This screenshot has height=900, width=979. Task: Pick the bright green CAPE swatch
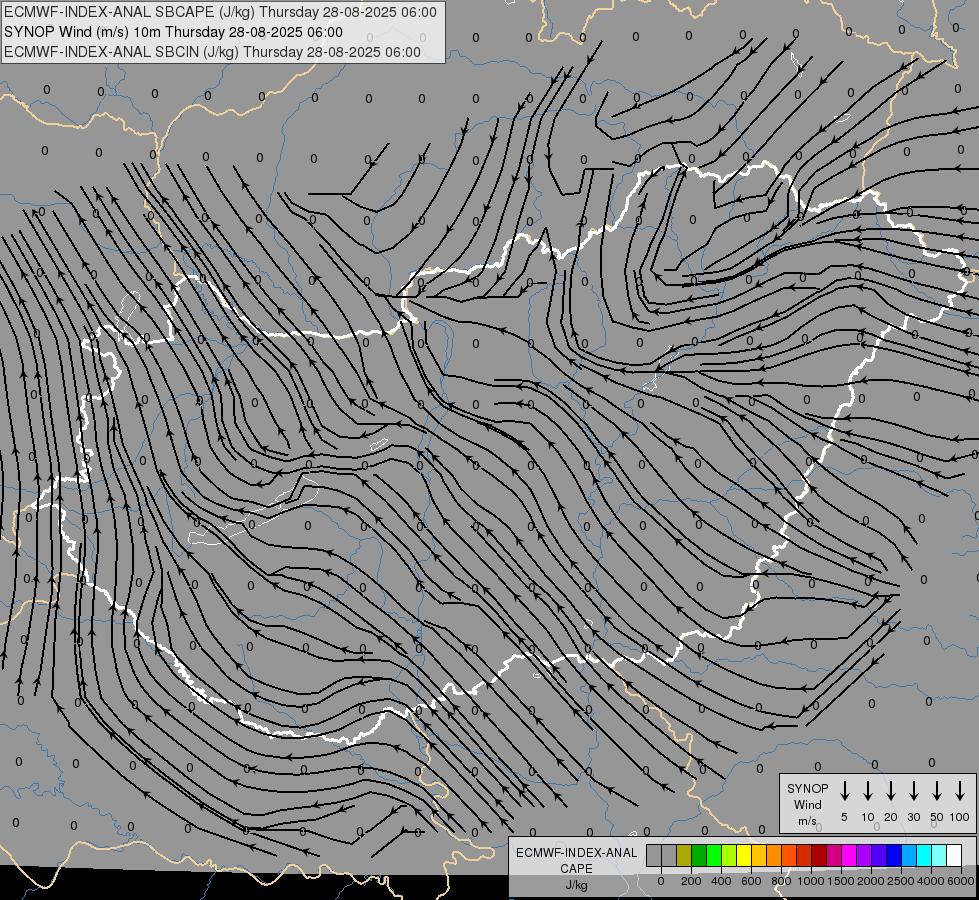pos(714,856)
